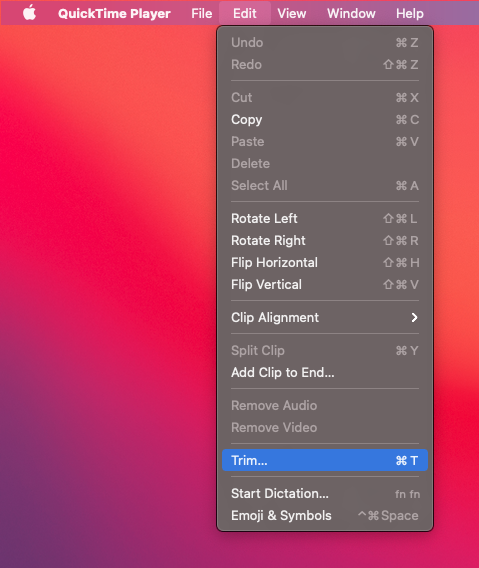This screenshot has width=479, height=568.
Task: Choose Add Clip to End…
Action: click(325, 372)
